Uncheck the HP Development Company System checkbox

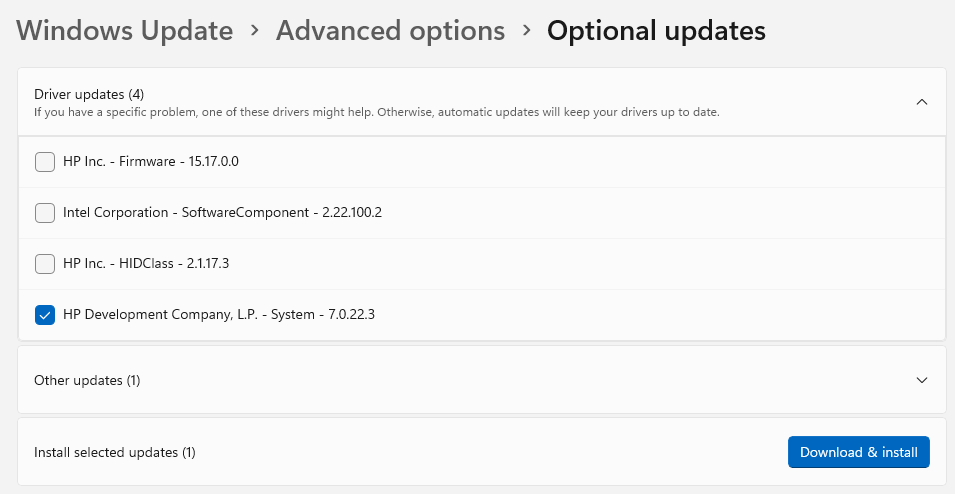[x=45, y=315]
